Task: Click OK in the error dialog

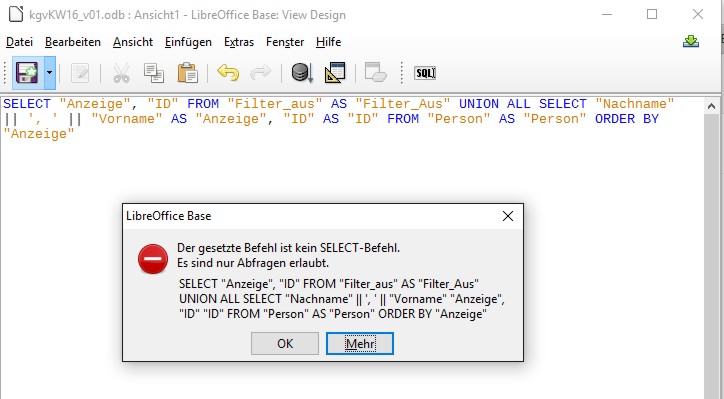Action: [x=285, y=344]
